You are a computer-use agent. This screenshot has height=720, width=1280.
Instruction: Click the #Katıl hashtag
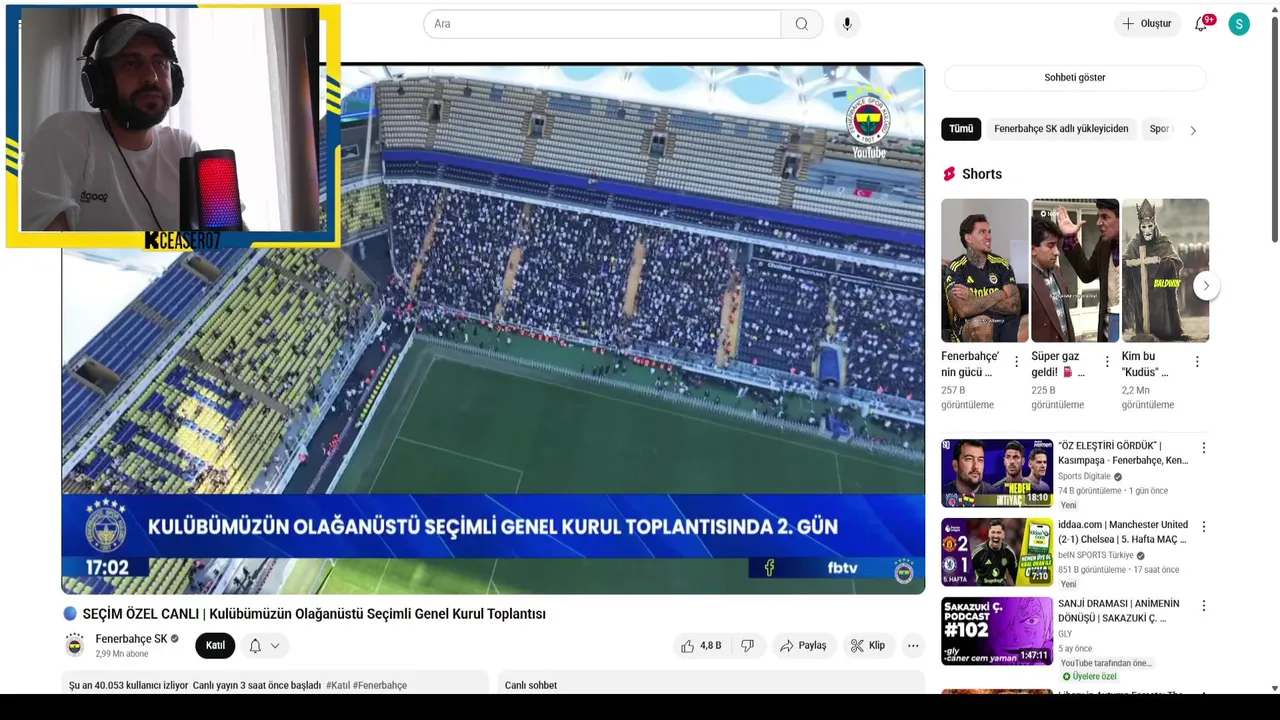338,686
